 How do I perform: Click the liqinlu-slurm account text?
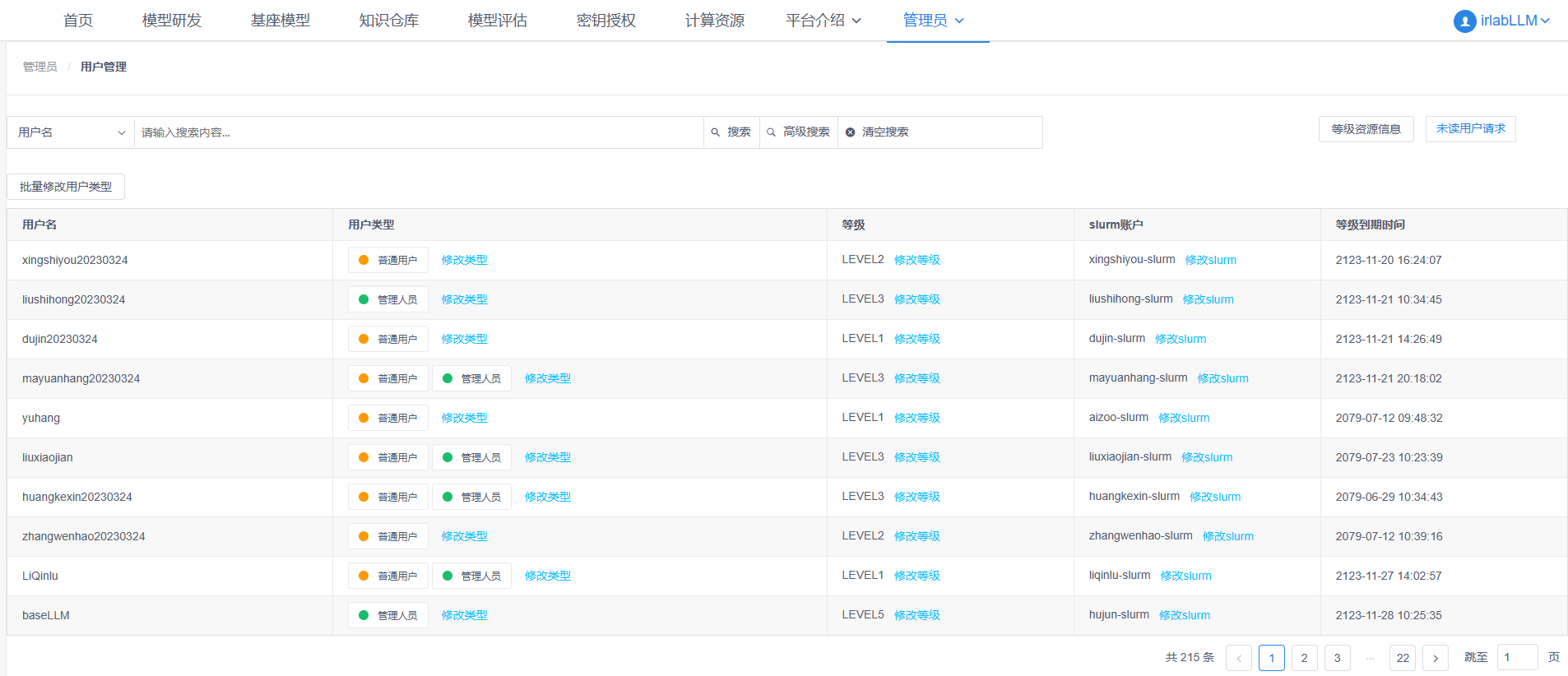pos(1120,575)
